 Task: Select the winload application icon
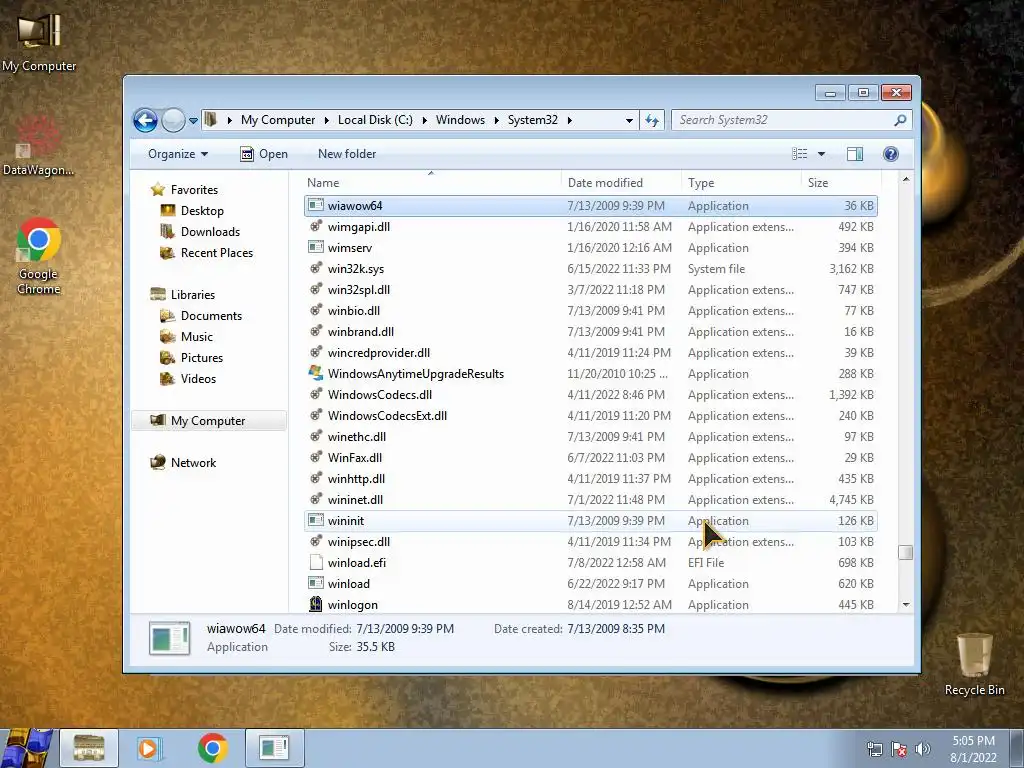[x=316, y=583]
